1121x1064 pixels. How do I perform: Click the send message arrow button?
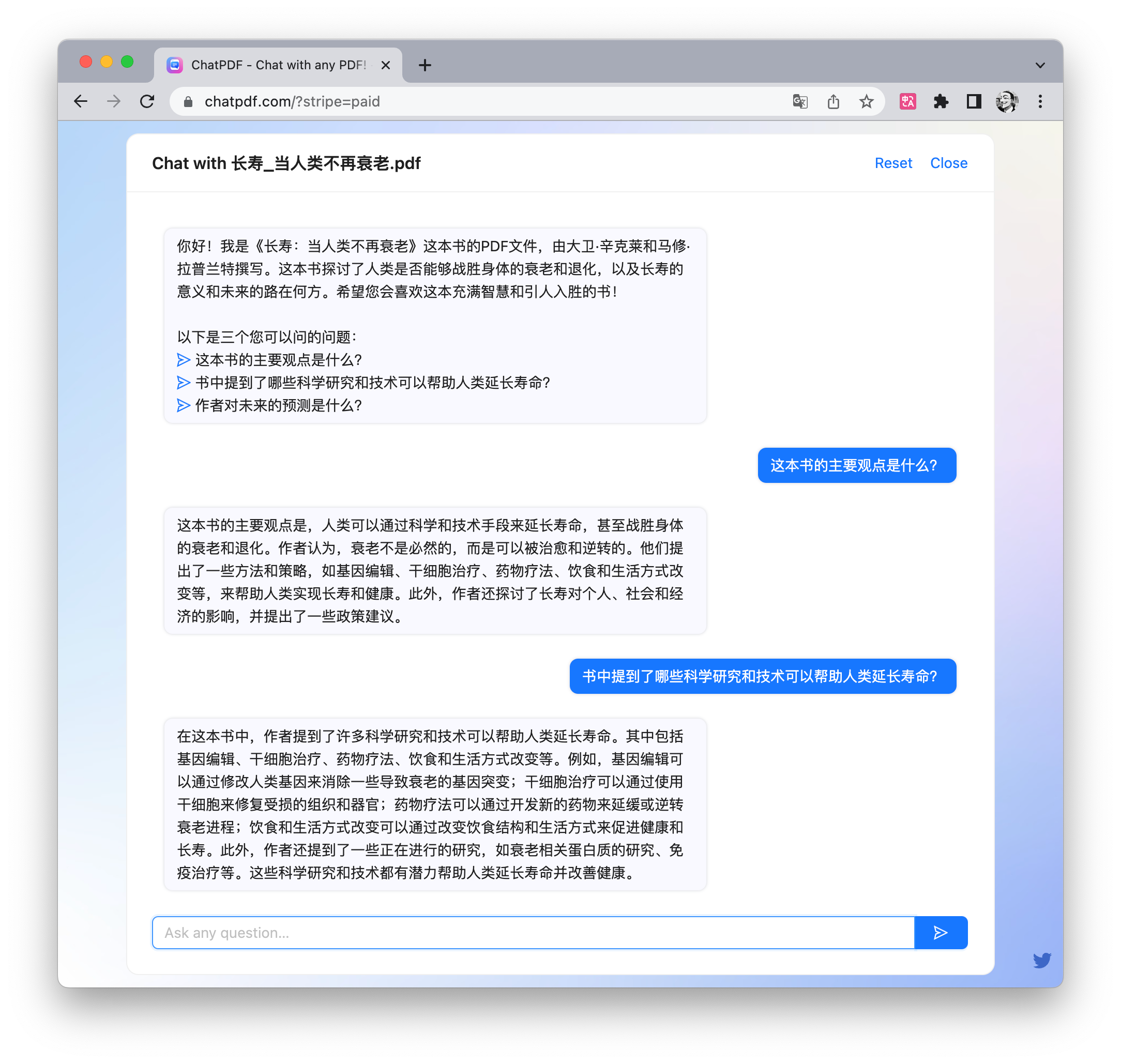[940, 932]
